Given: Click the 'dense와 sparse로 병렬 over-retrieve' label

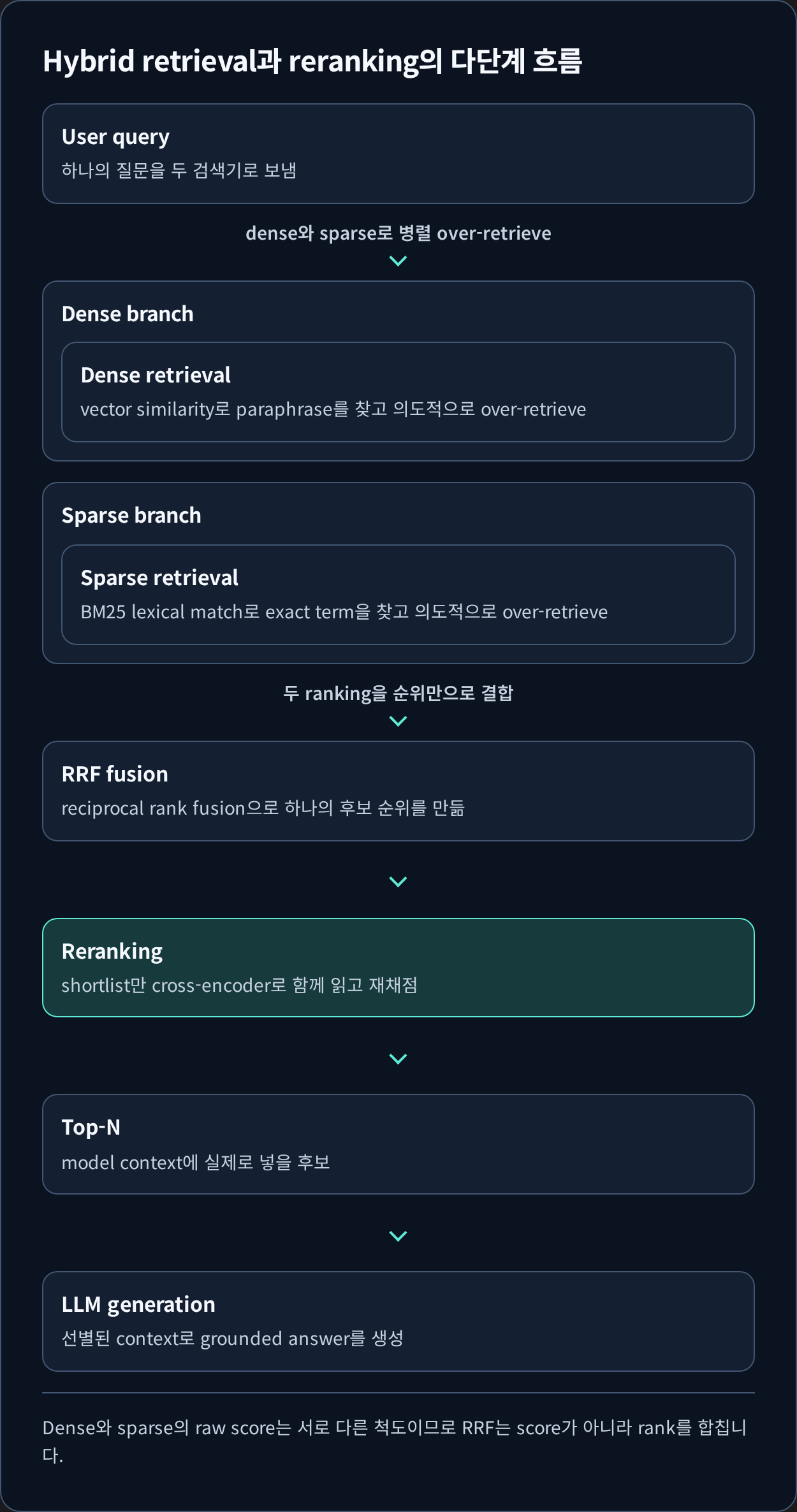Looking at the screenshot, I should tap(398, 233).
